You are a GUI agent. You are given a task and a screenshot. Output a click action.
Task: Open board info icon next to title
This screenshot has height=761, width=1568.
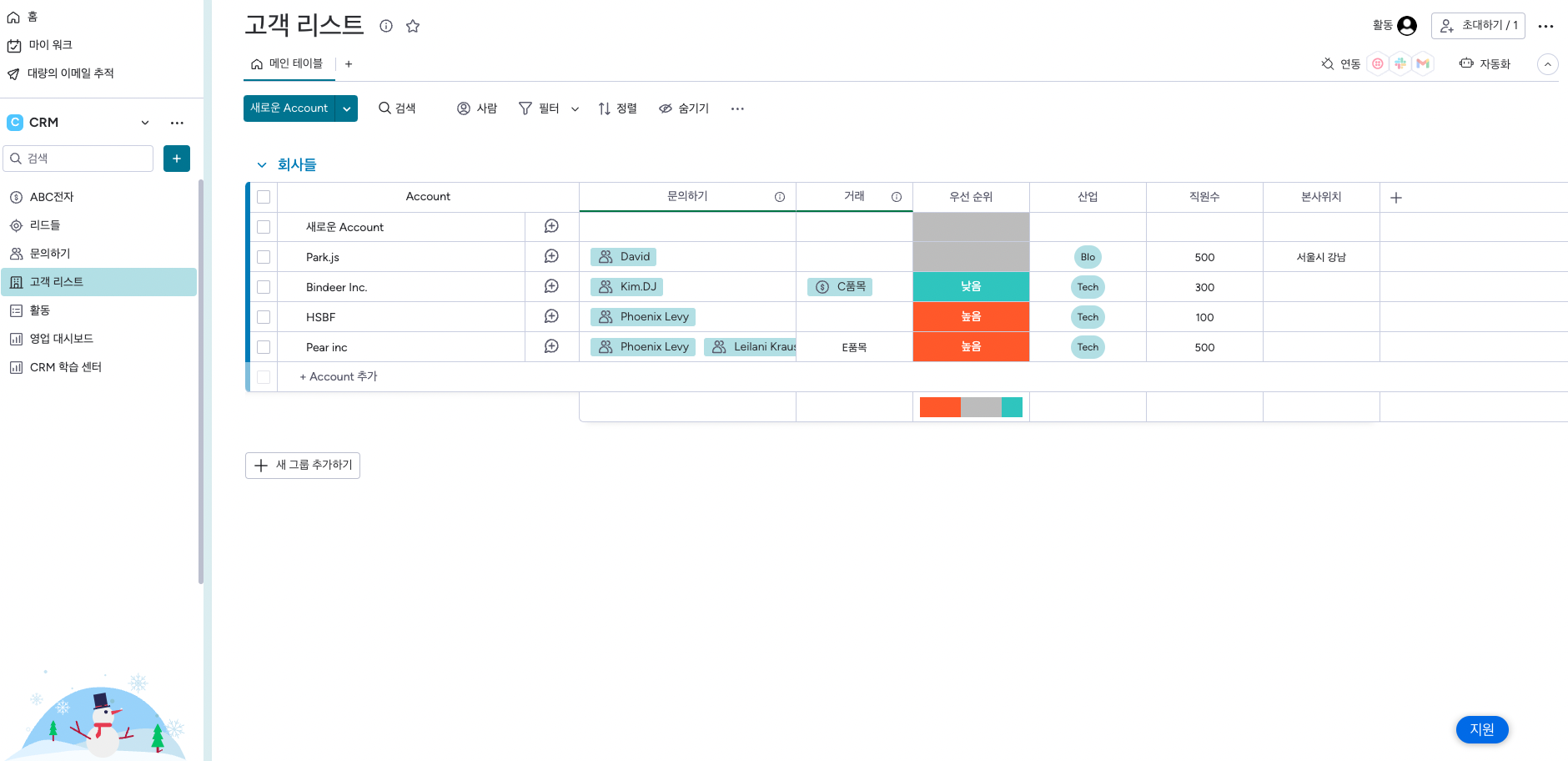[386, 26]
